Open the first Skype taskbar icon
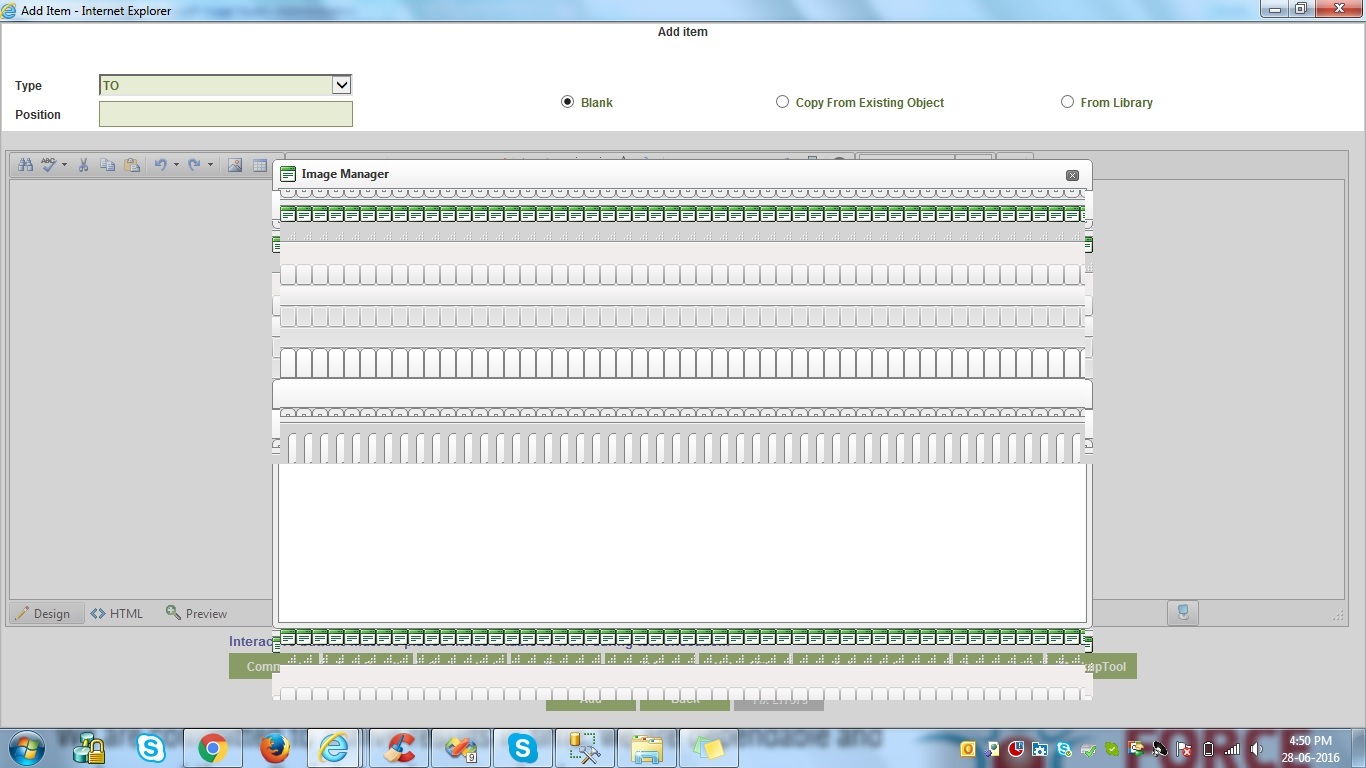 pos(151,748)
